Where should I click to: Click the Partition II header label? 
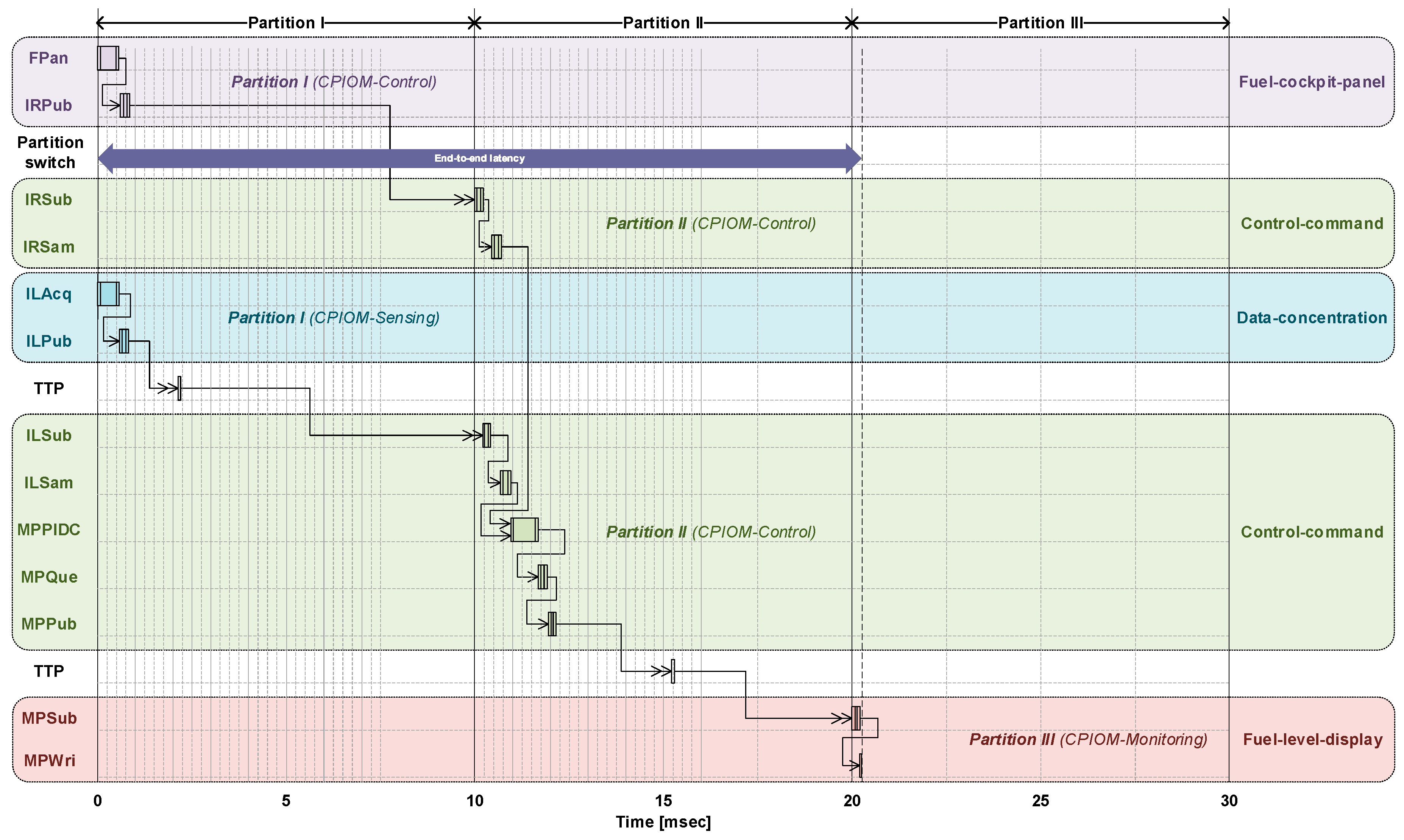(x=663, y=23)
